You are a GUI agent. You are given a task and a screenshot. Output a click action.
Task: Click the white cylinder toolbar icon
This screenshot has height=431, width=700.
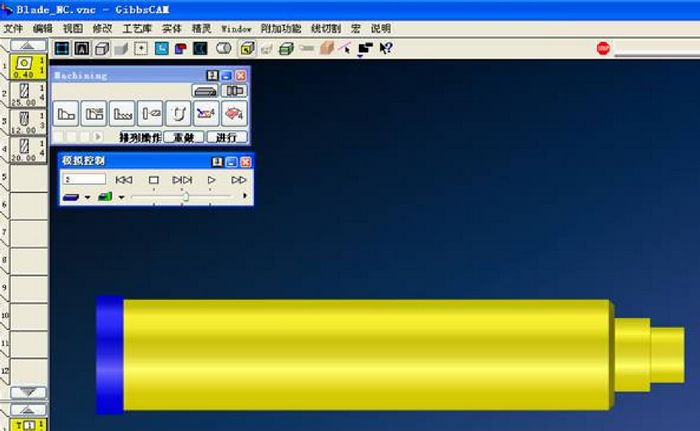point(223,48)
